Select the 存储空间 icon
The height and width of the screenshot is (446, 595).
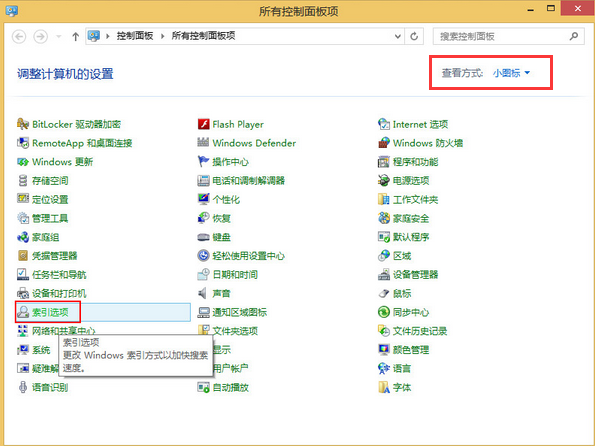pos(23,181)
